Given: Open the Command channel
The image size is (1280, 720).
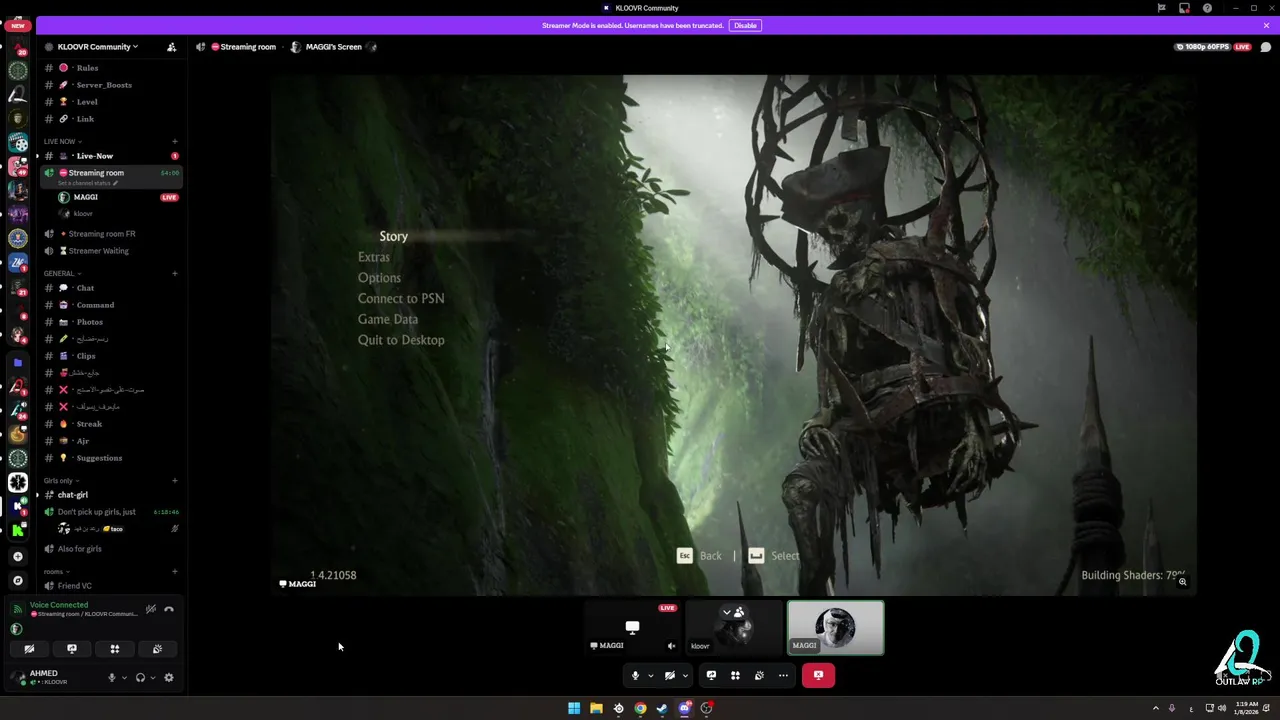Looking at the screenshot, I should pyautogui.click(x=110, y=305).
